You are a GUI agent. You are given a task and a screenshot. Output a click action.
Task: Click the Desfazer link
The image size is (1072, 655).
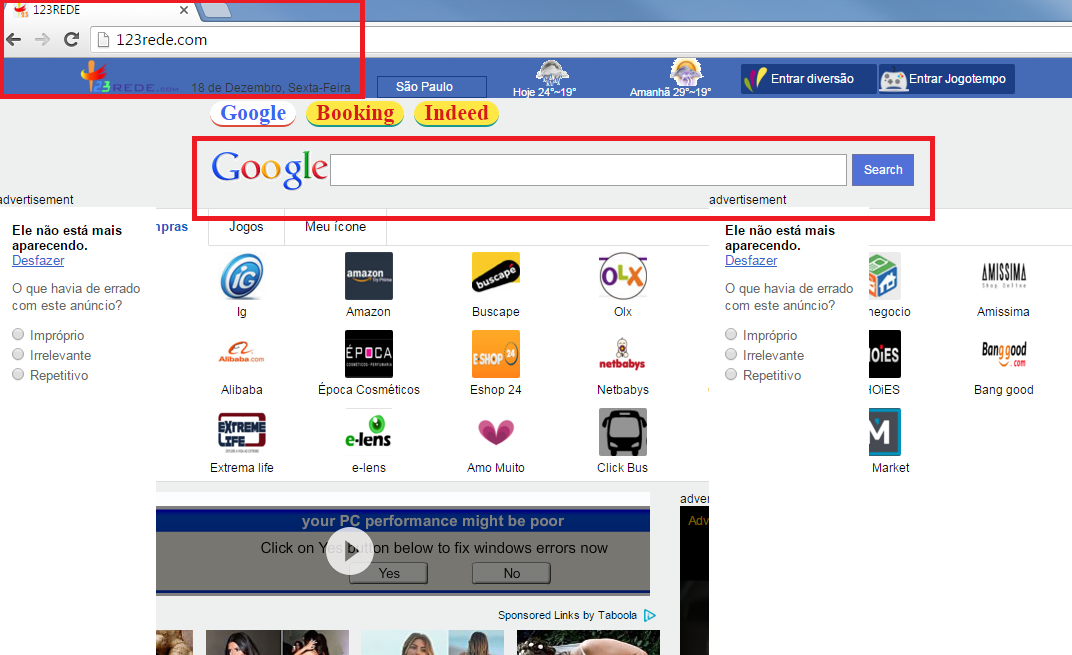(x=37, y=260)
